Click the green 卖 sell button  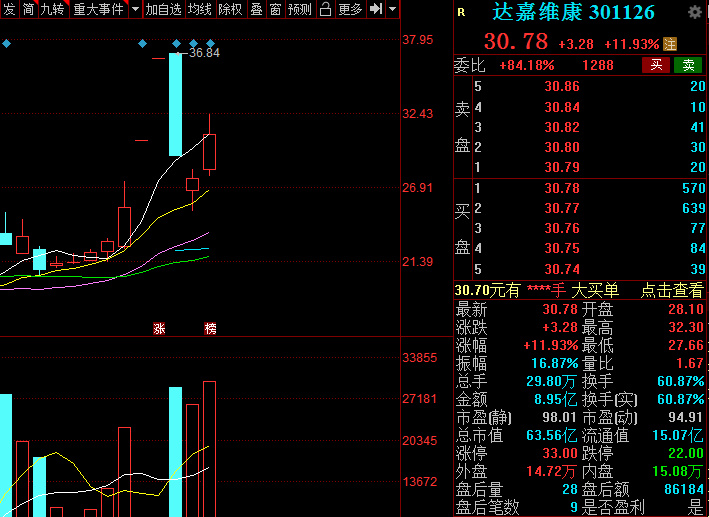(x=688, y=65)
